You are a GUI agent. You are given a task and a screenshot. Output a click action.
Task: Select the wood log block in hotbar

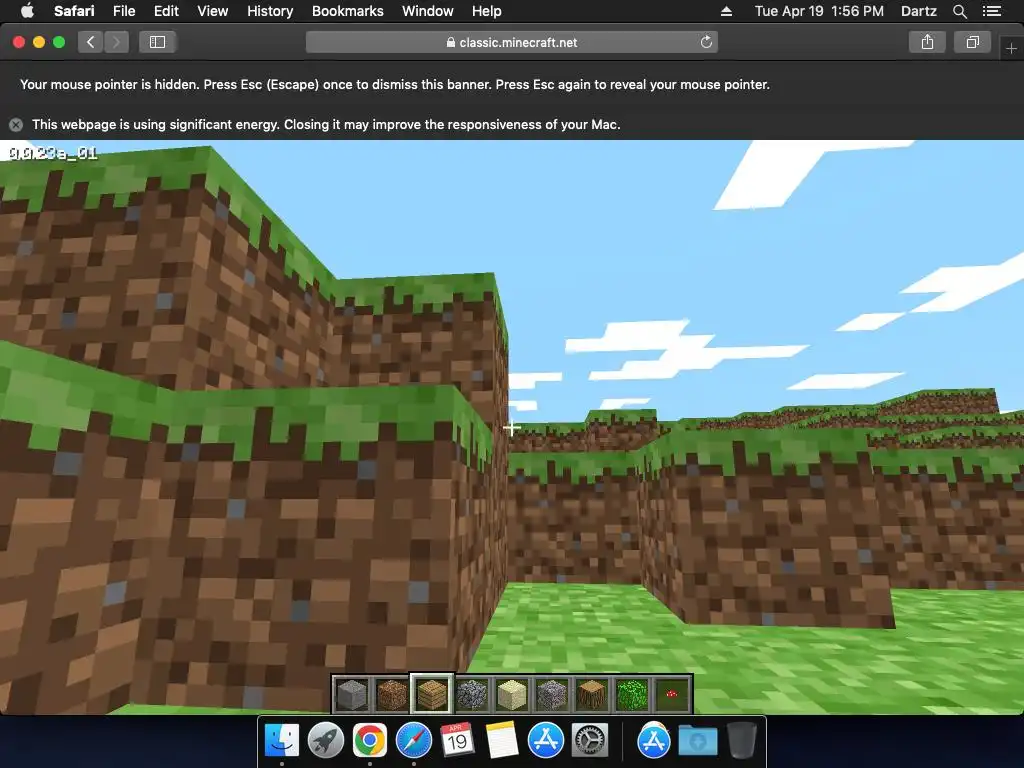[592, 694]
